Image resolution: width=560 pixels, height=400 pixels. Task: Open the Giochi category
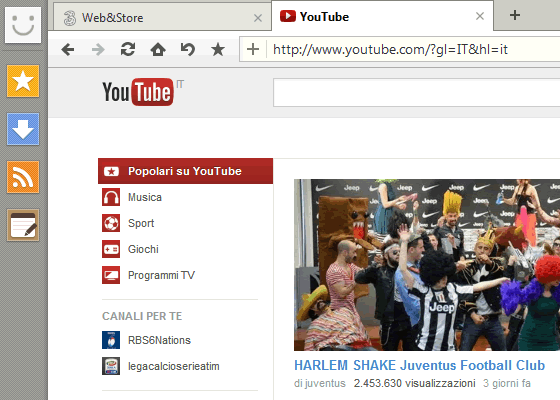coord(143,249)
